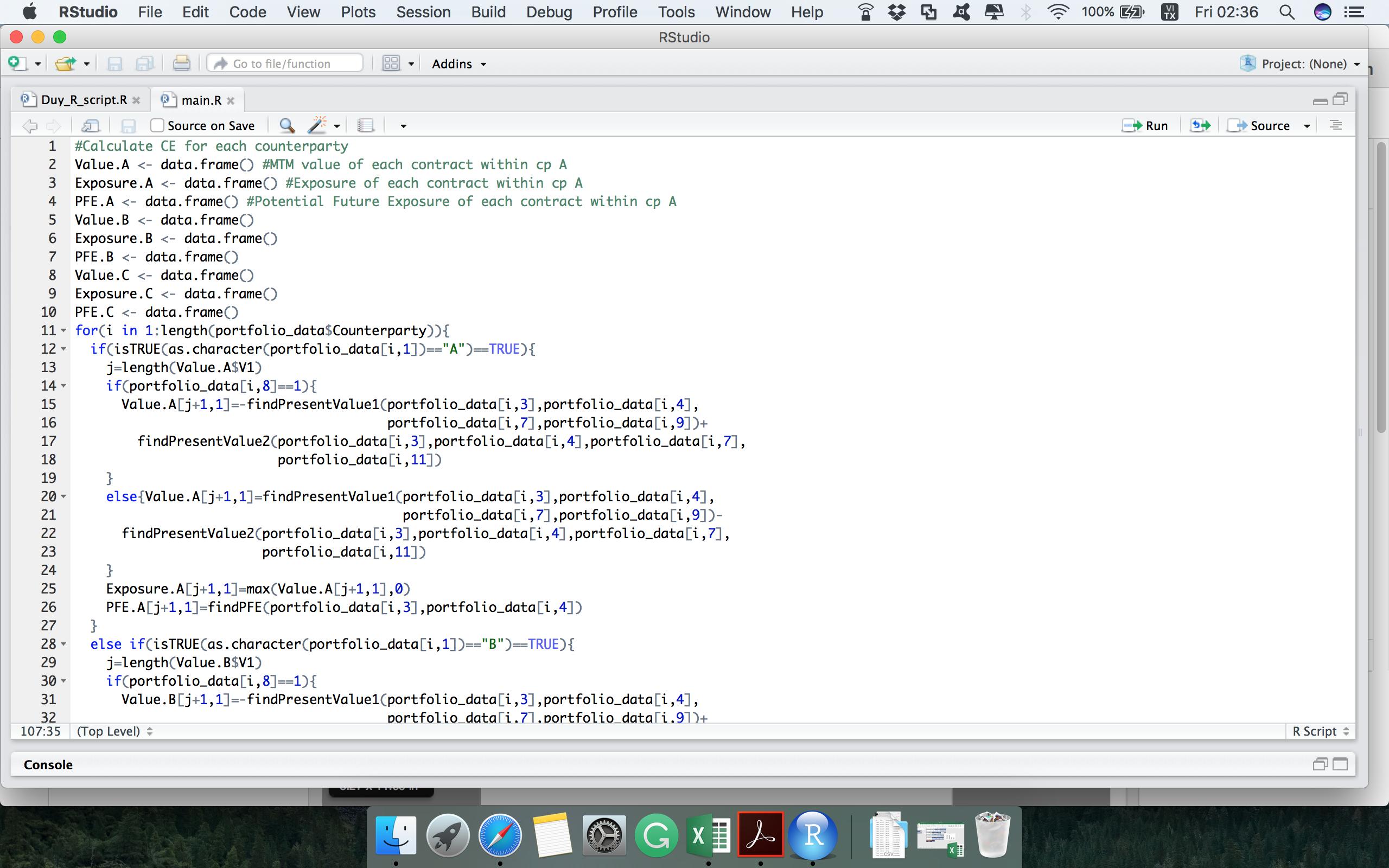Click the Go to file/function search field
The width and height of the screenshot is (1389, 868).
[x=284, y=63]
